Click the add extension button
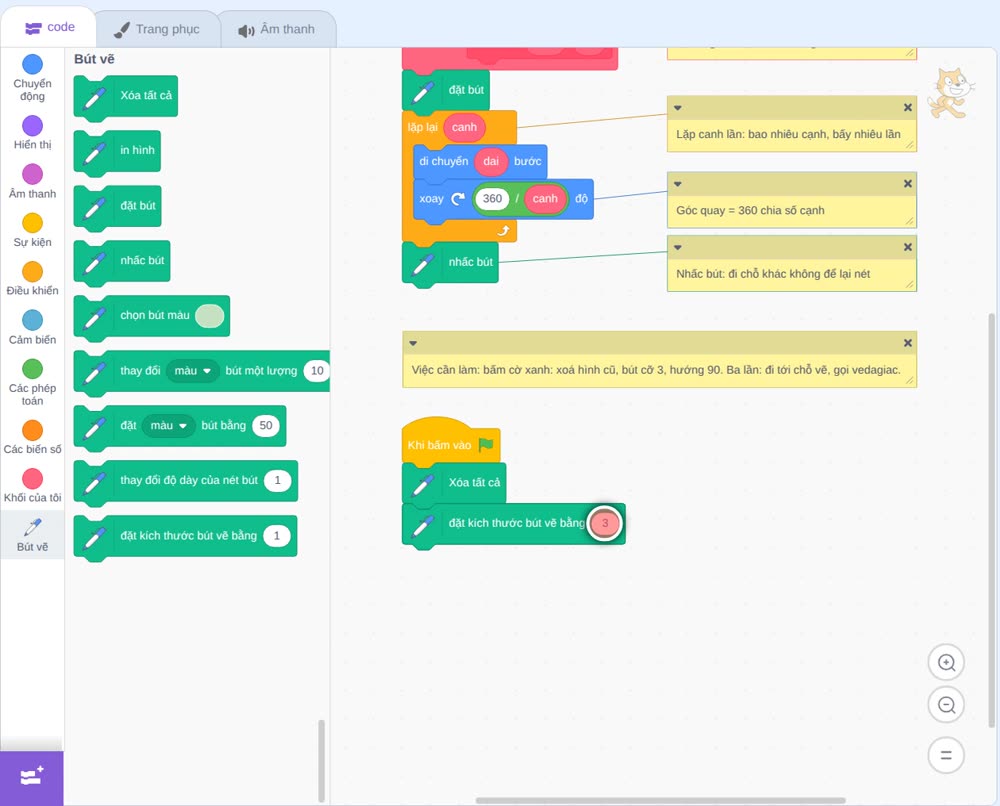Image resolution: width=1000 pixels, height=806 pixels. coord(32,777)
